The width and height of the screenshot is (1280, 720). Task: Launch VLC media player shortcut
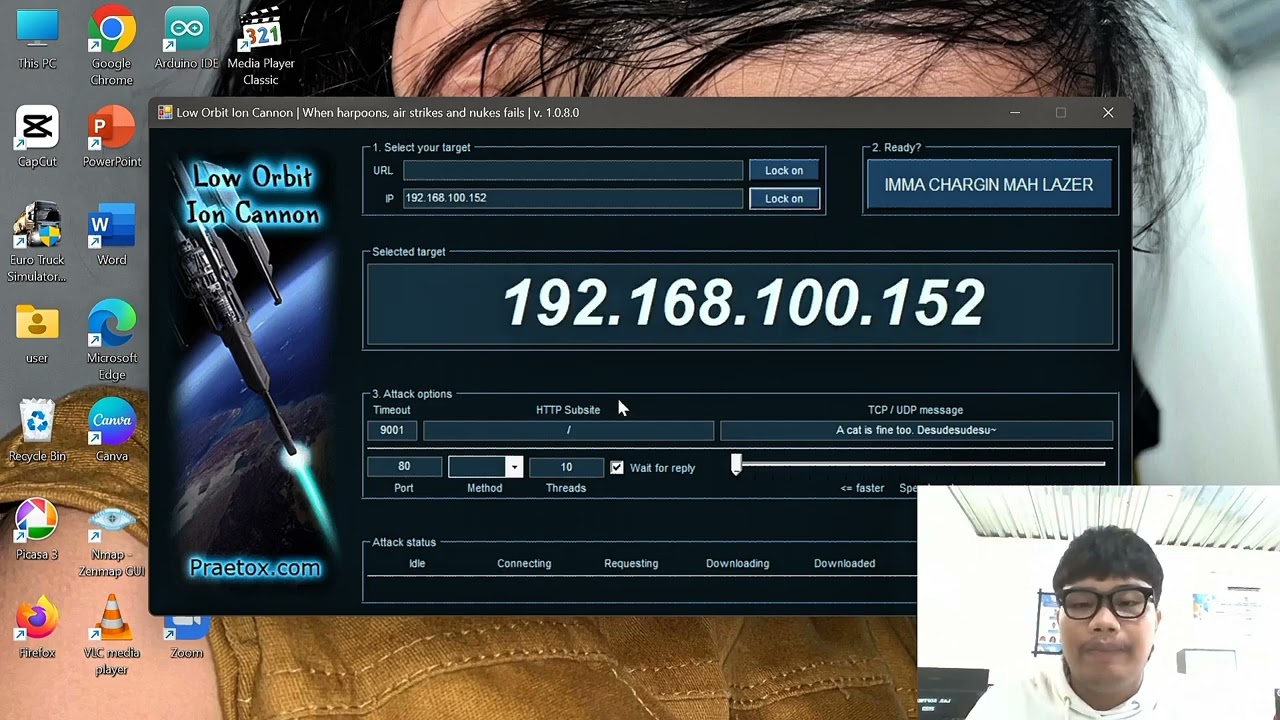111,635
